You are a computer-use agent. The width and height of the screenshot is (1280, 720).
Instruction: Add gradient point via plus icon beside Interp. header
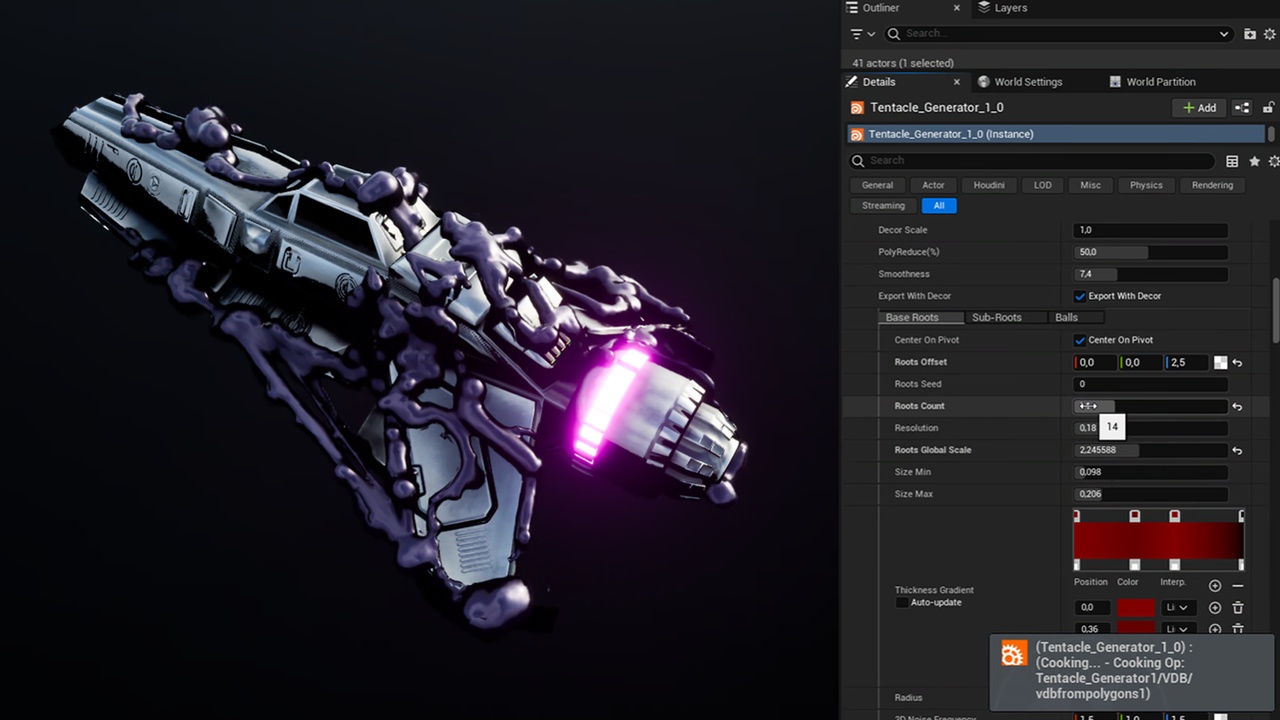click(1215, 586)
